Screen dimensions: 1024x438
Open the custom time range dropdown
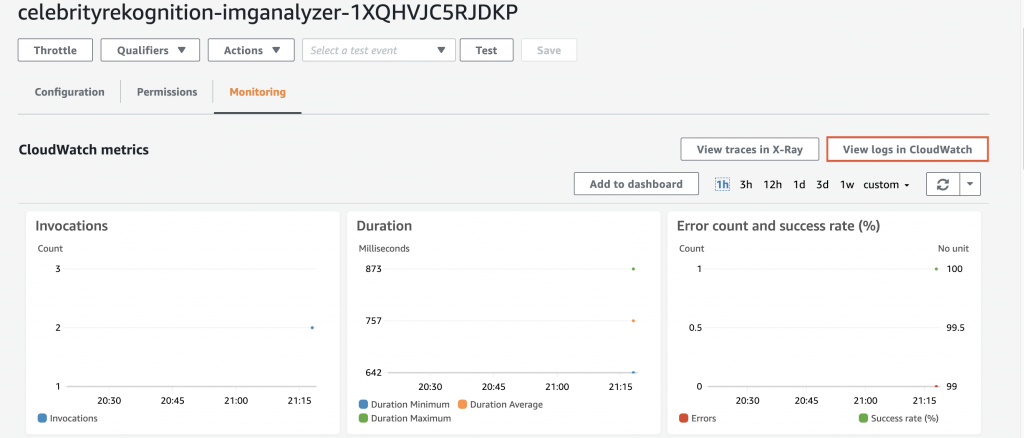pyautogui.click(x=886, y=185)
